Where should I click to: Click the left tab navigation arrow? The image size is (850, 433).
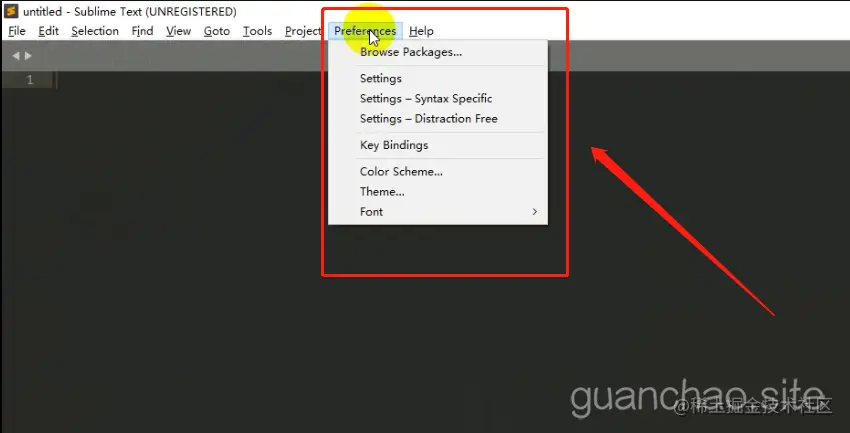tap(15, 55)
